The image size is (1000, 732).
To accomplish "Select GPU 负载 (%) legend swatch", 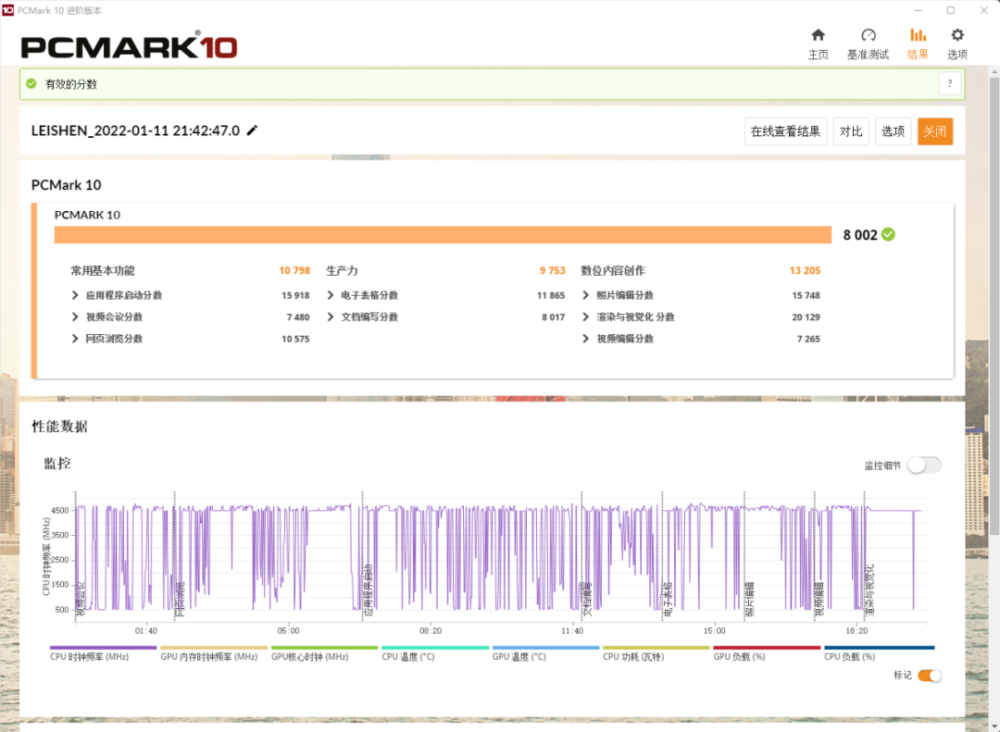I will [767, 648].
